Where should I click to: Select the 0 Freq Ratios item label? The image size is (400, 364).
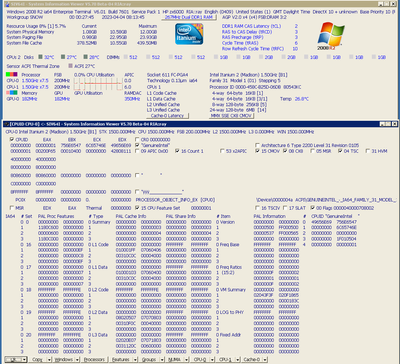[x=229, y=267]
